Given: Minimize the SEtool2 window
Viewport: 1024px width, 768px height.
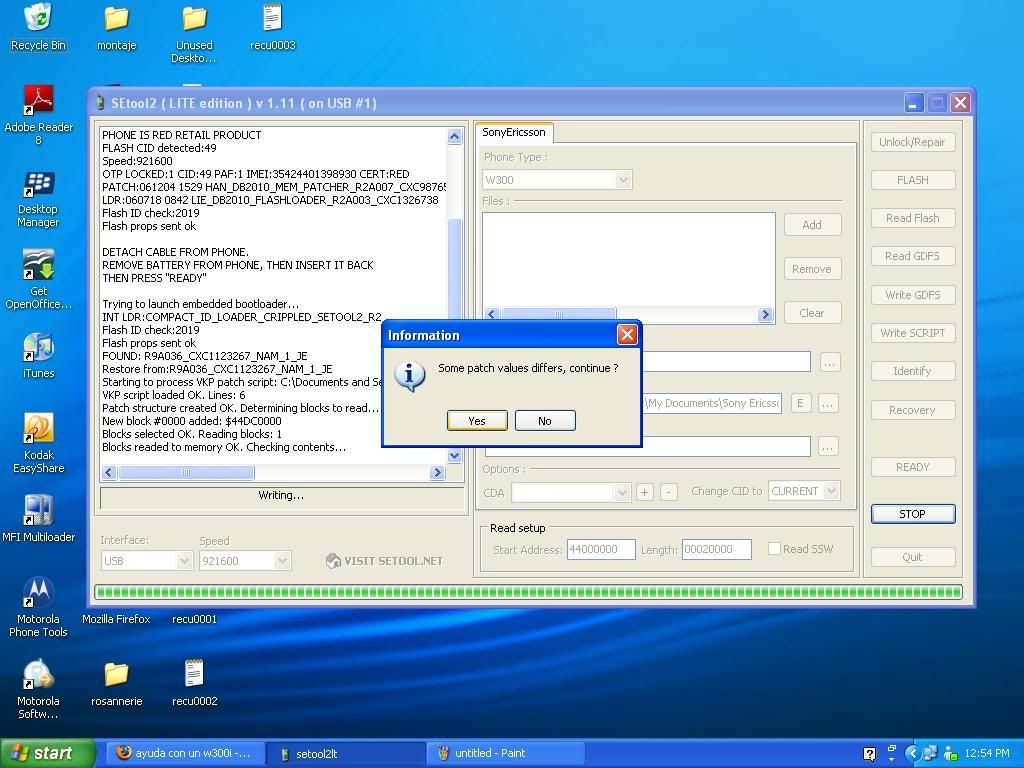Looking at the screenshot, I should pyautogui.click(x=914, y=103).
